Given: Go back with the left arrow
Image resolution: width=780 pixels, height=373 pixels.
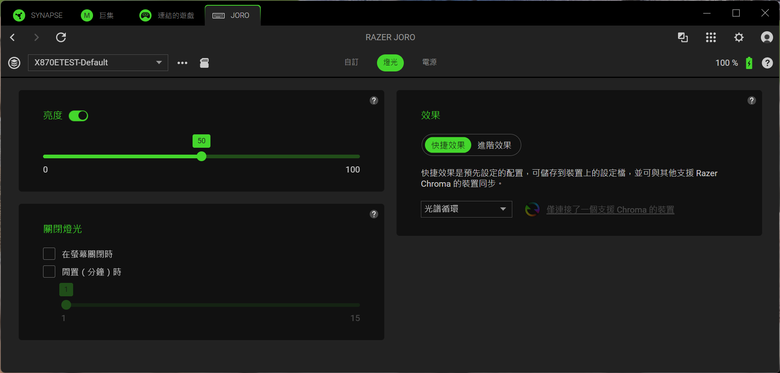Looking at the screenshot, I should click(12, 37).
